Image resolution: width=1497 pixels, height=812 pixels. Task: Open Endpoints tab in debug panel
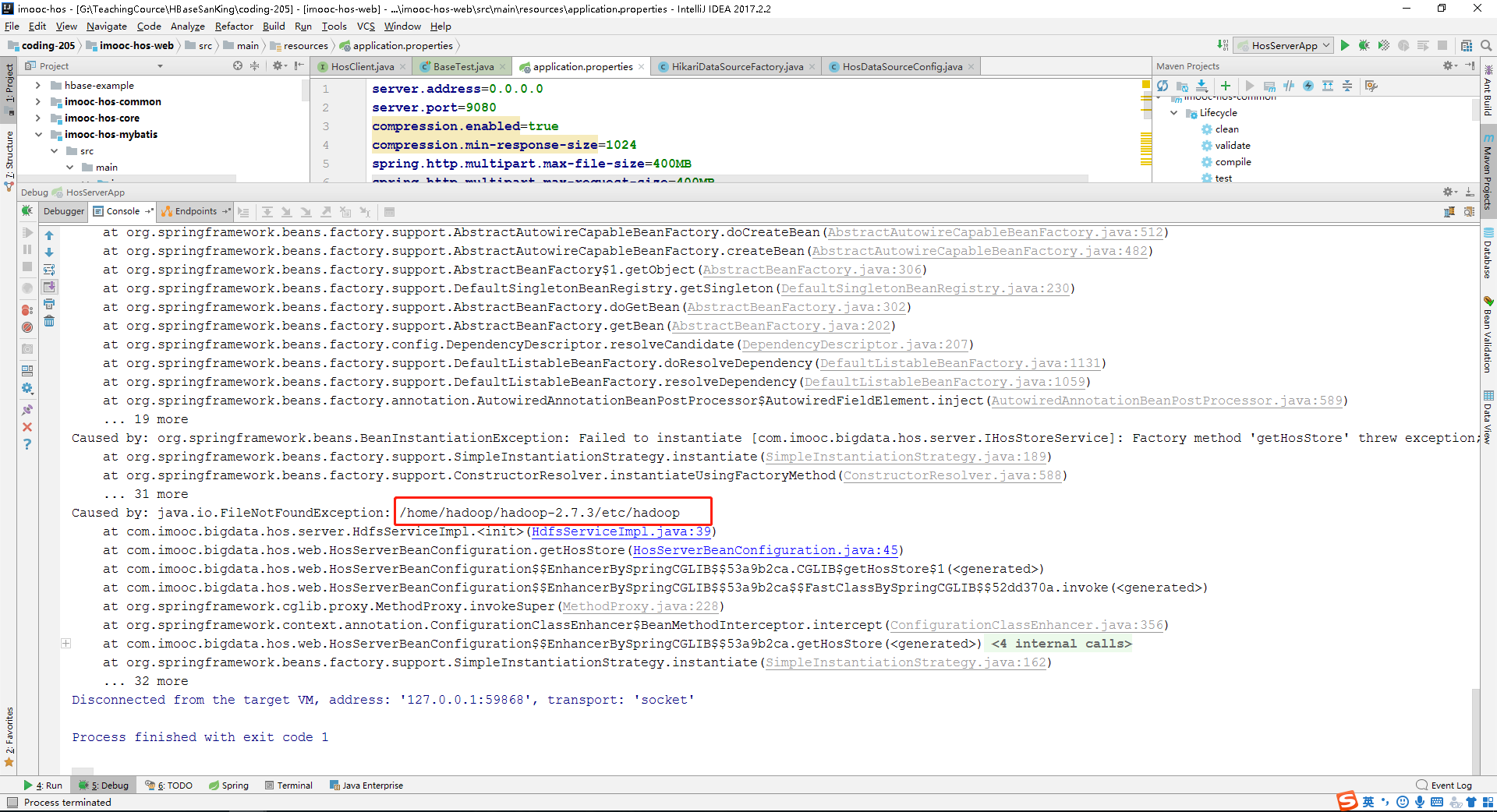tap(196, 211)
